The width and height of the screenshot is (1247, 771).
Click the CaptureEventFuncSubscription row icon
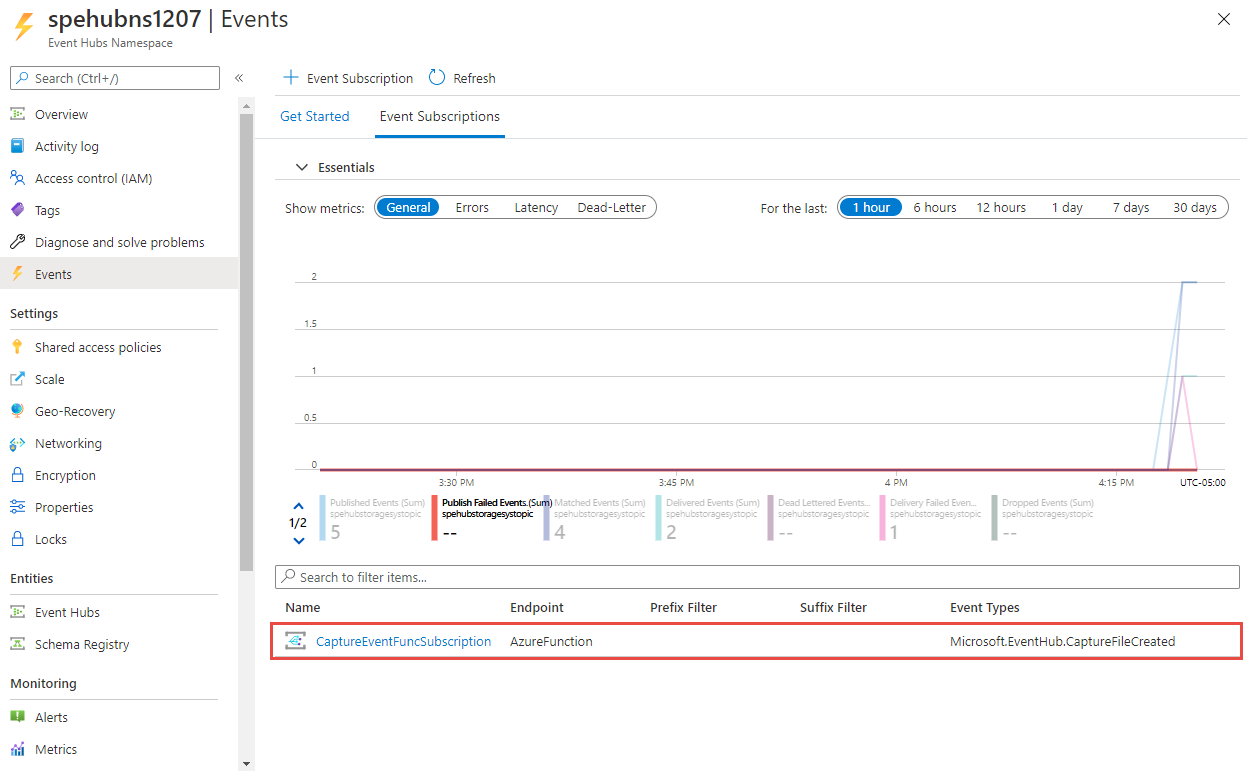click(295, 641)
